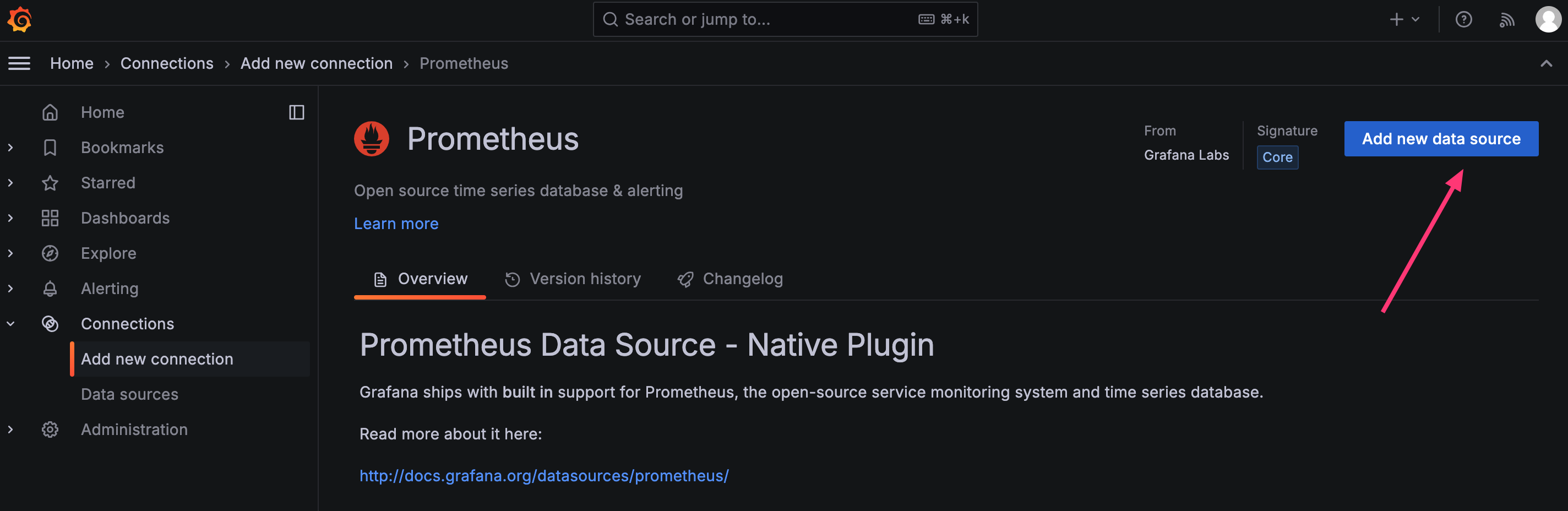The width and height of the screenshot is (1568, 511).
Task: Switch to the Version history tab
Action: (573, 279)
